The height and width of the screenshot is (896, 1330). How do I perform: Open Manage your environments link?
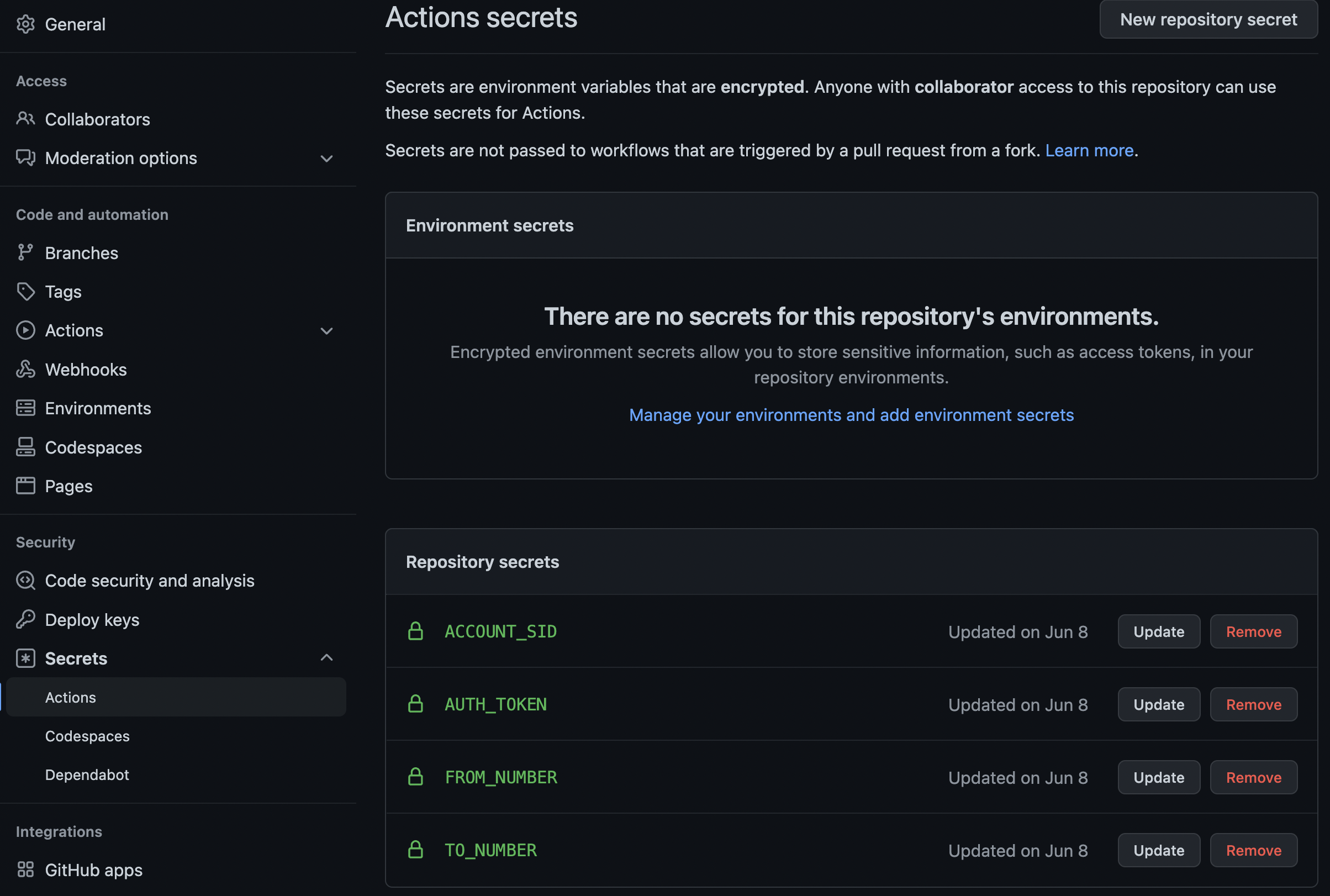[851, 415]
